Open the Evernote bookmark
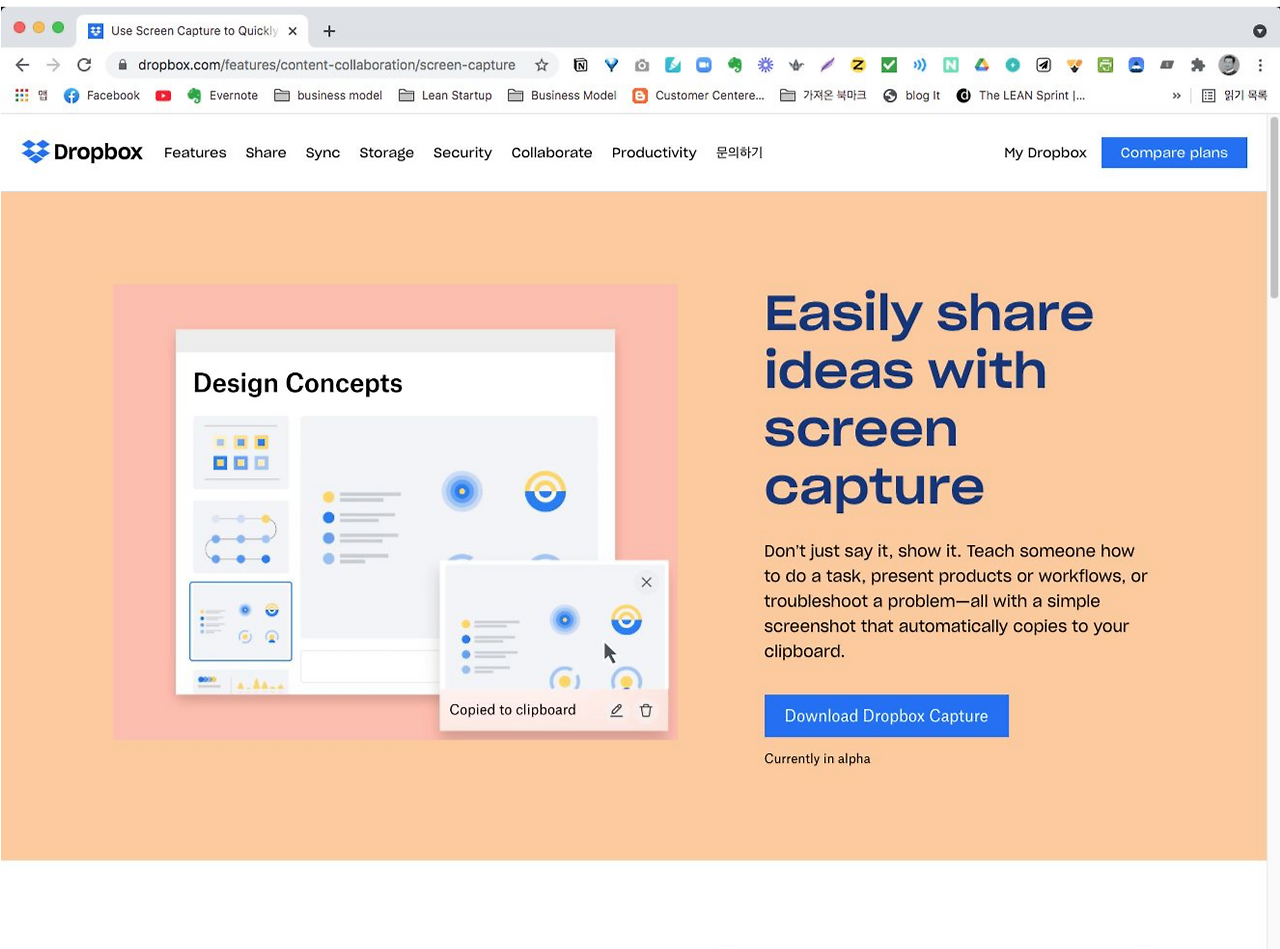1280x949 pixels. pyautogui.click(x=222, y=96)
